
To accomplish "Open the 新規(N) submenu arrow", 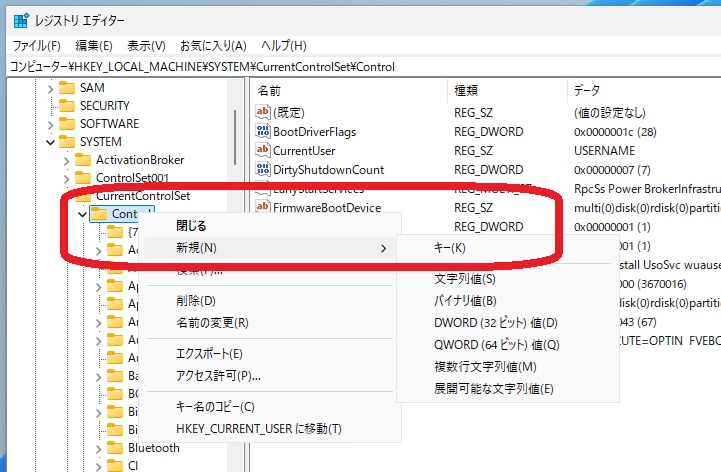I will (x=383, y=248).
